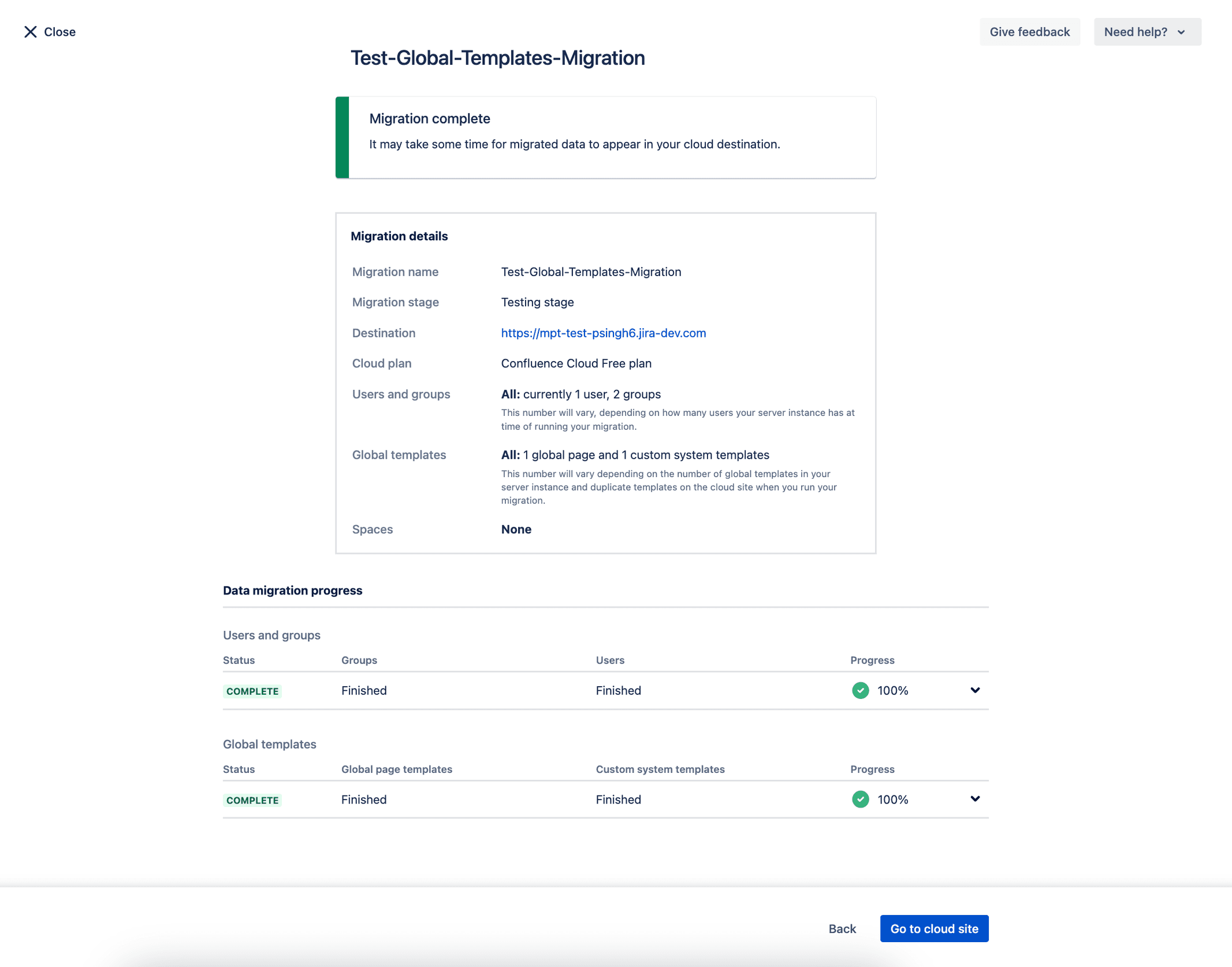Viewport: 1232px width, 967px height.
Task: Click the Migration complete banner heading
Action: (x=429, y=118)
